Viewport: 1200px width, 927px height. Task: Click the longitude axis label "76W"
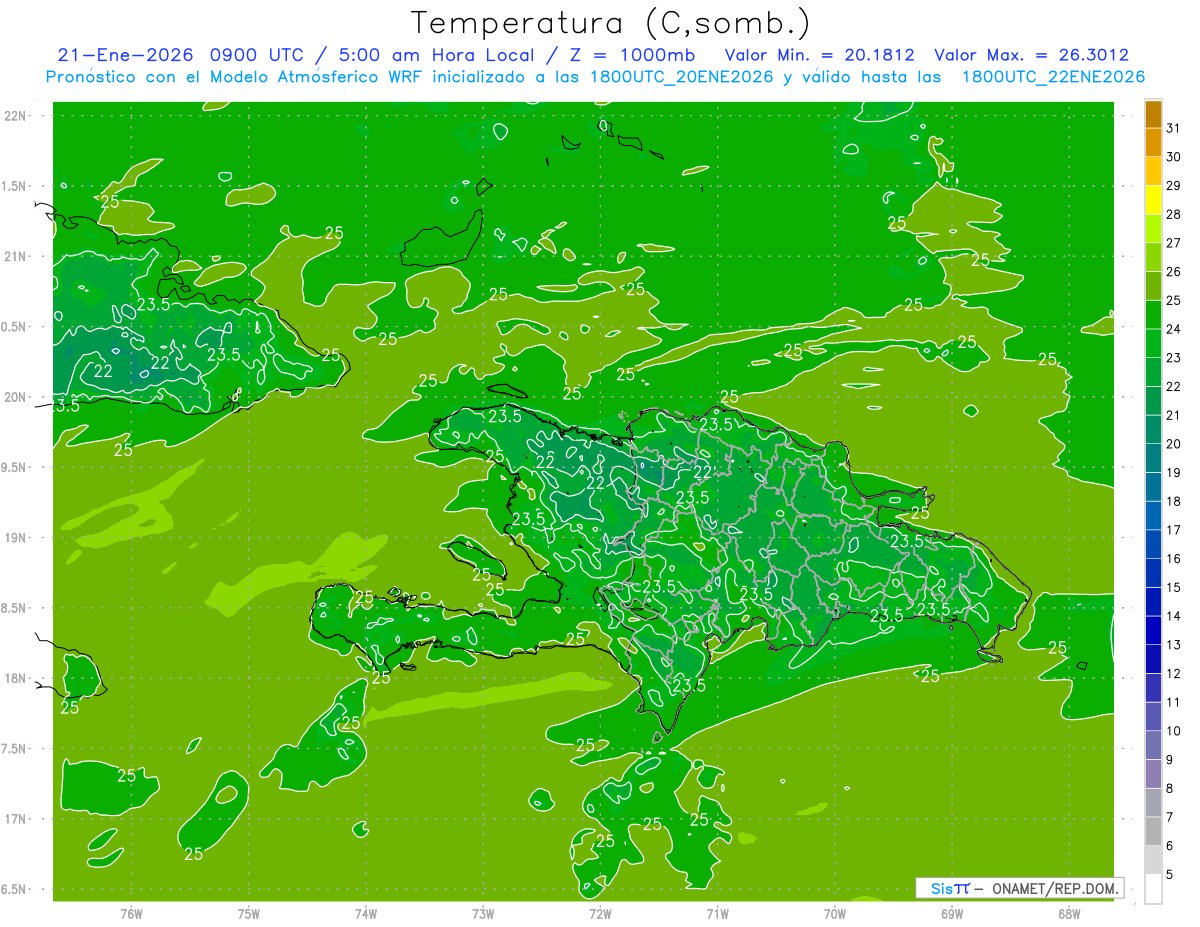(x=131, y=914)
